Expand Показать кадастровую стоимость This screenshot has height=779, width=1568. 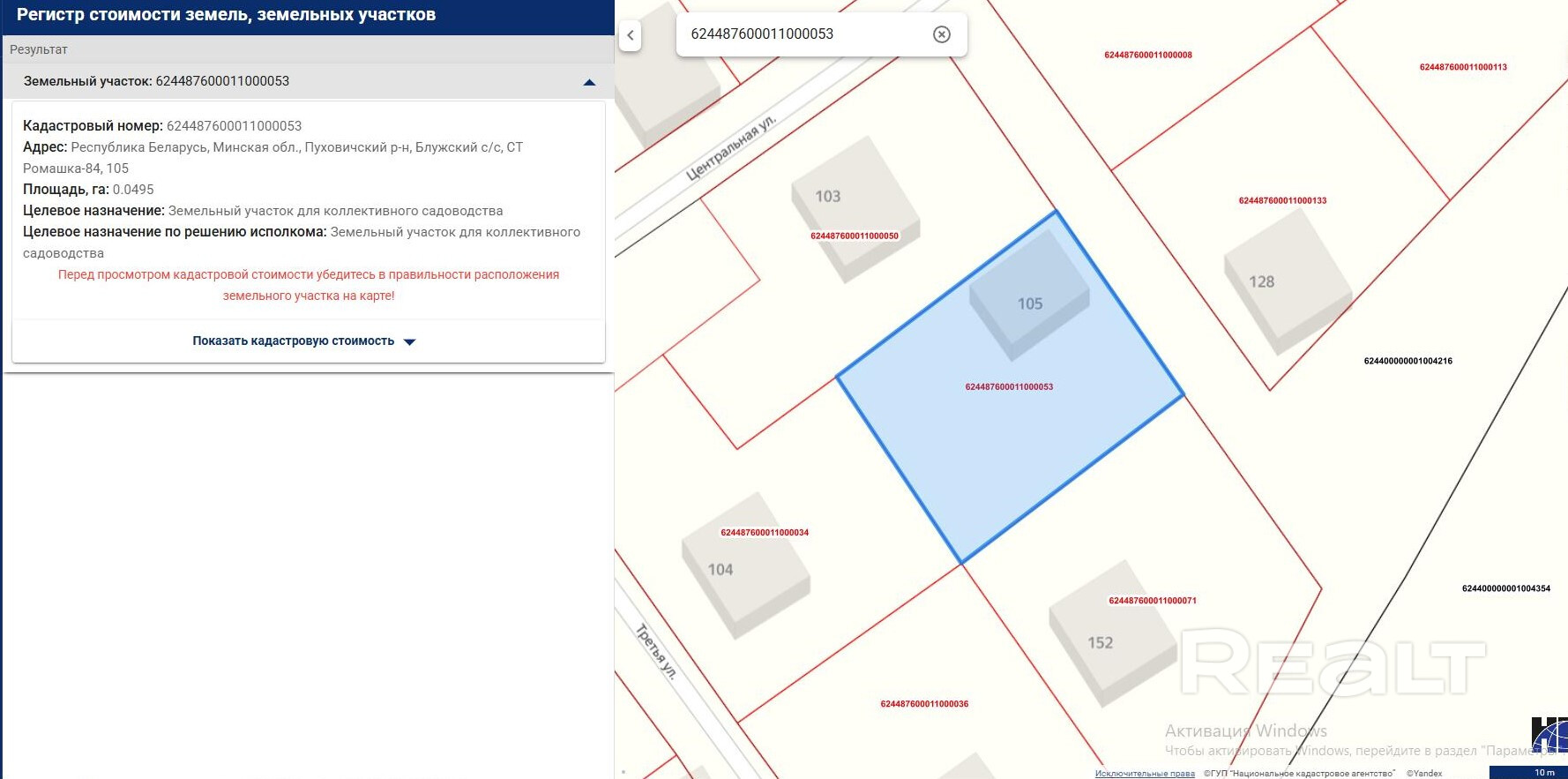[303, 341]
